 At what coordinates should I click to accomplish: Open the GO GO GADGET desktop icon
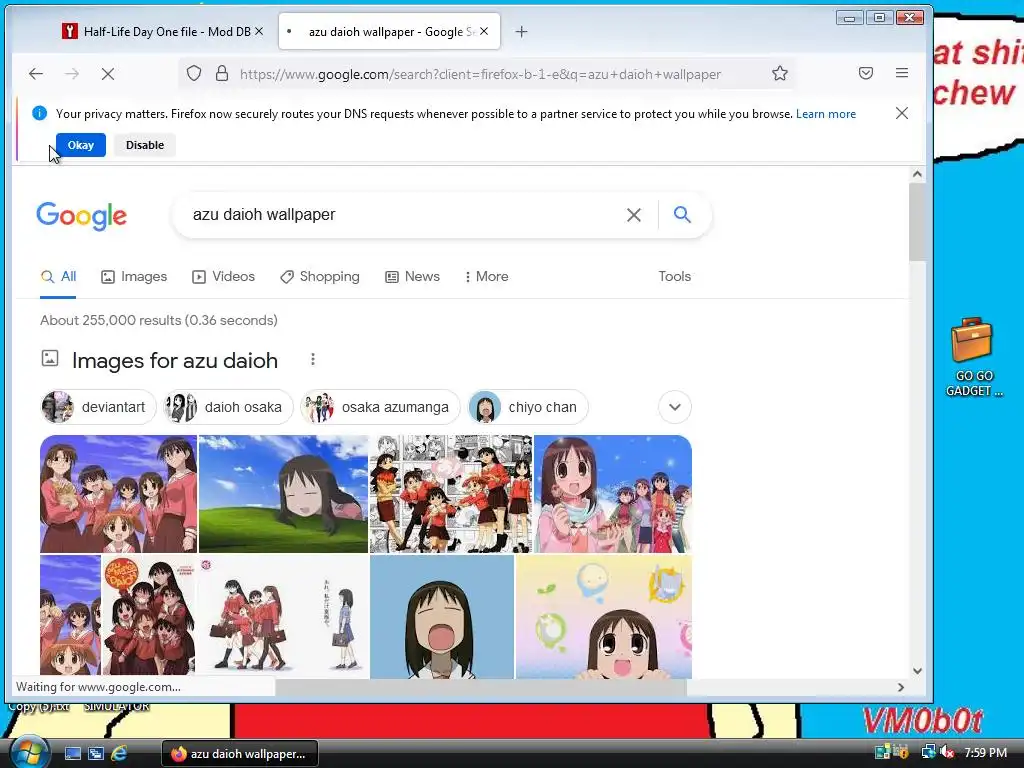coord(973,357)
